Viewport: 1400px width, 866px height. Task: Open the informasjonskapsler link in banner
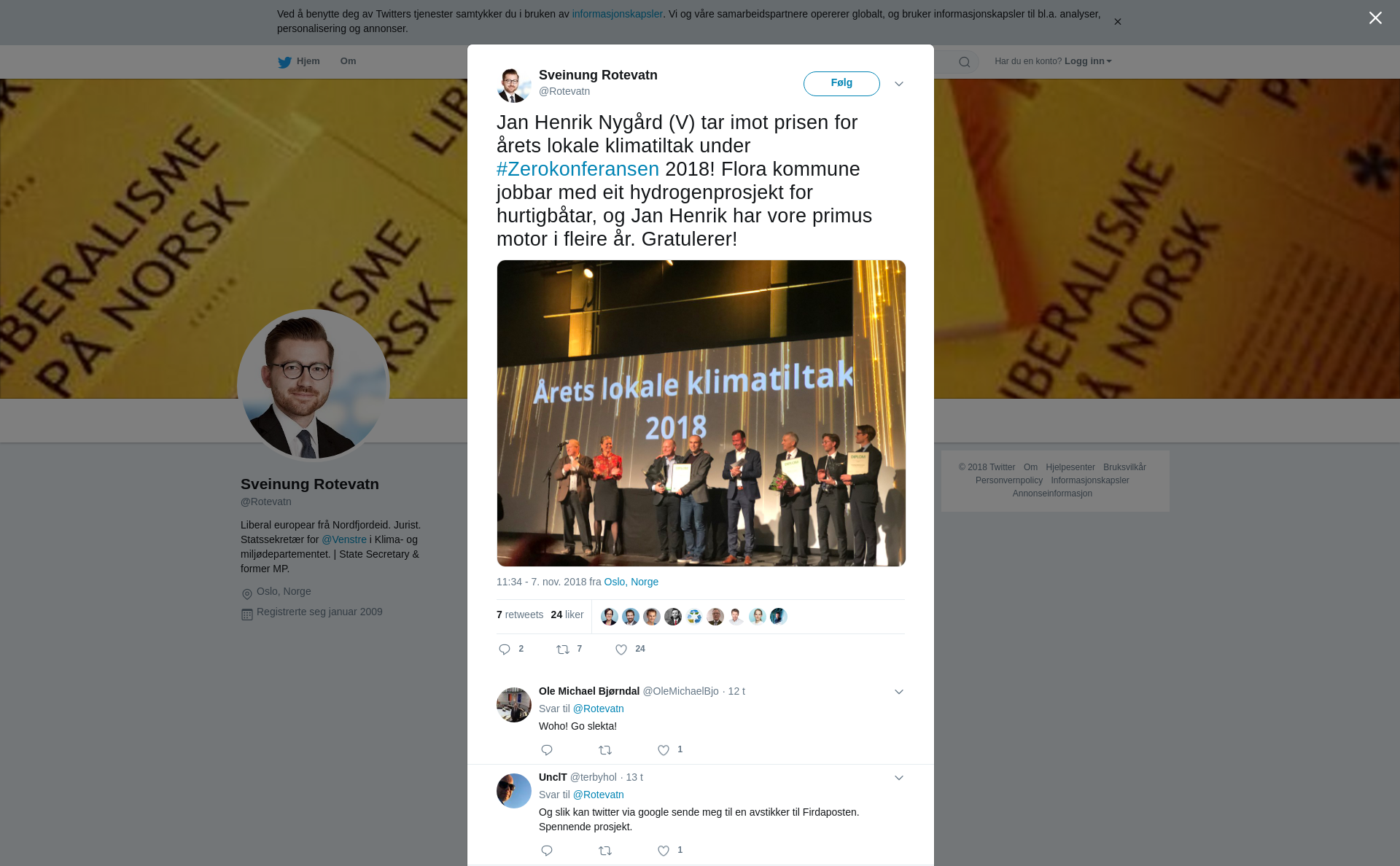pos(617,14)
